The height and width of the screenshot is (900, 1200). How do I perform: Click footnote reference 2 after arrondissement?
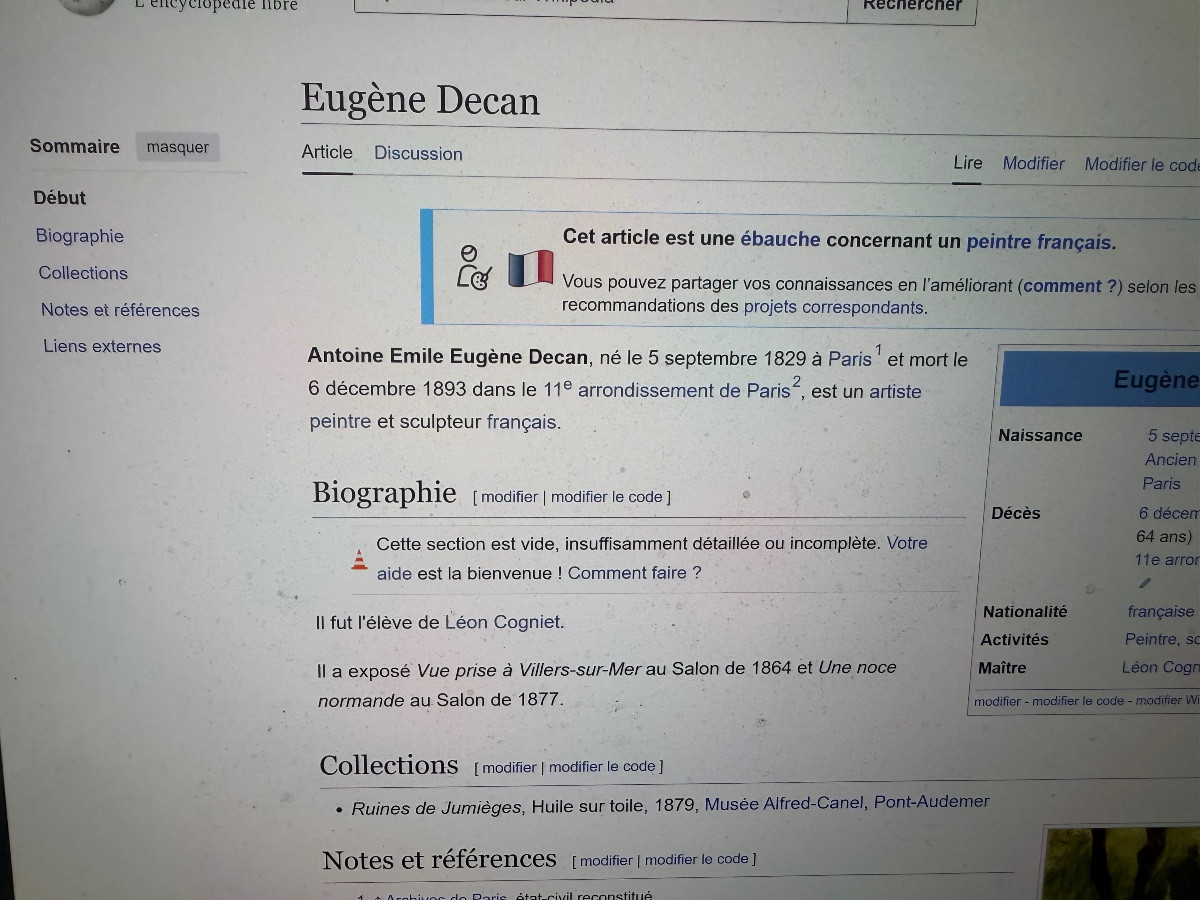(798, 382)
